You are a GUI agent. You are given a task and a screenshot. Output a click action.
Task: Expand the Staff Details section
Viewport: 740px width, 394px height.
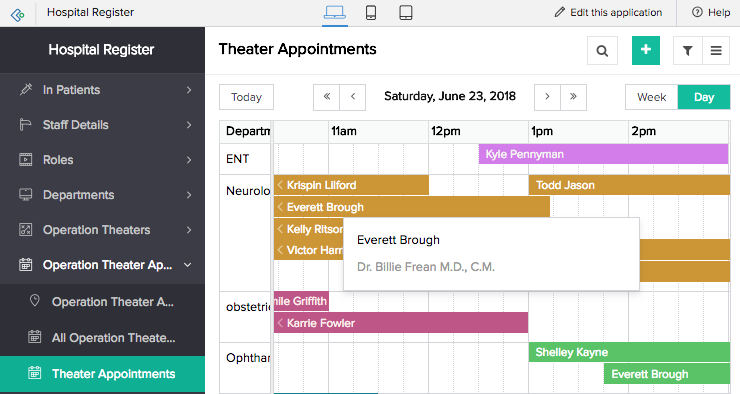102,125
